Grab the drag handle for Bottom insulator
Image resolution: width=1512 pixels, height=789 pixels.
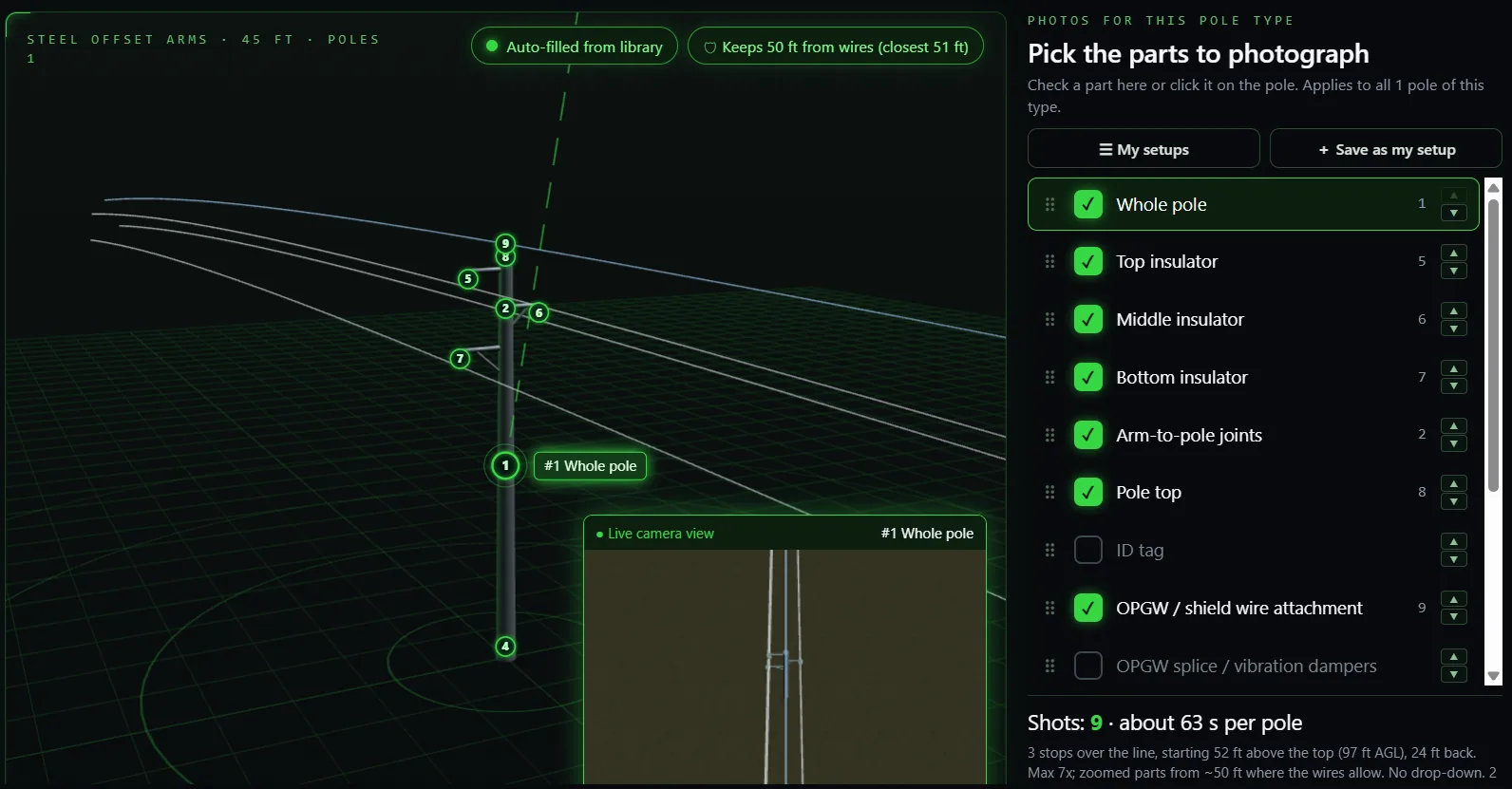(1049, 377)
